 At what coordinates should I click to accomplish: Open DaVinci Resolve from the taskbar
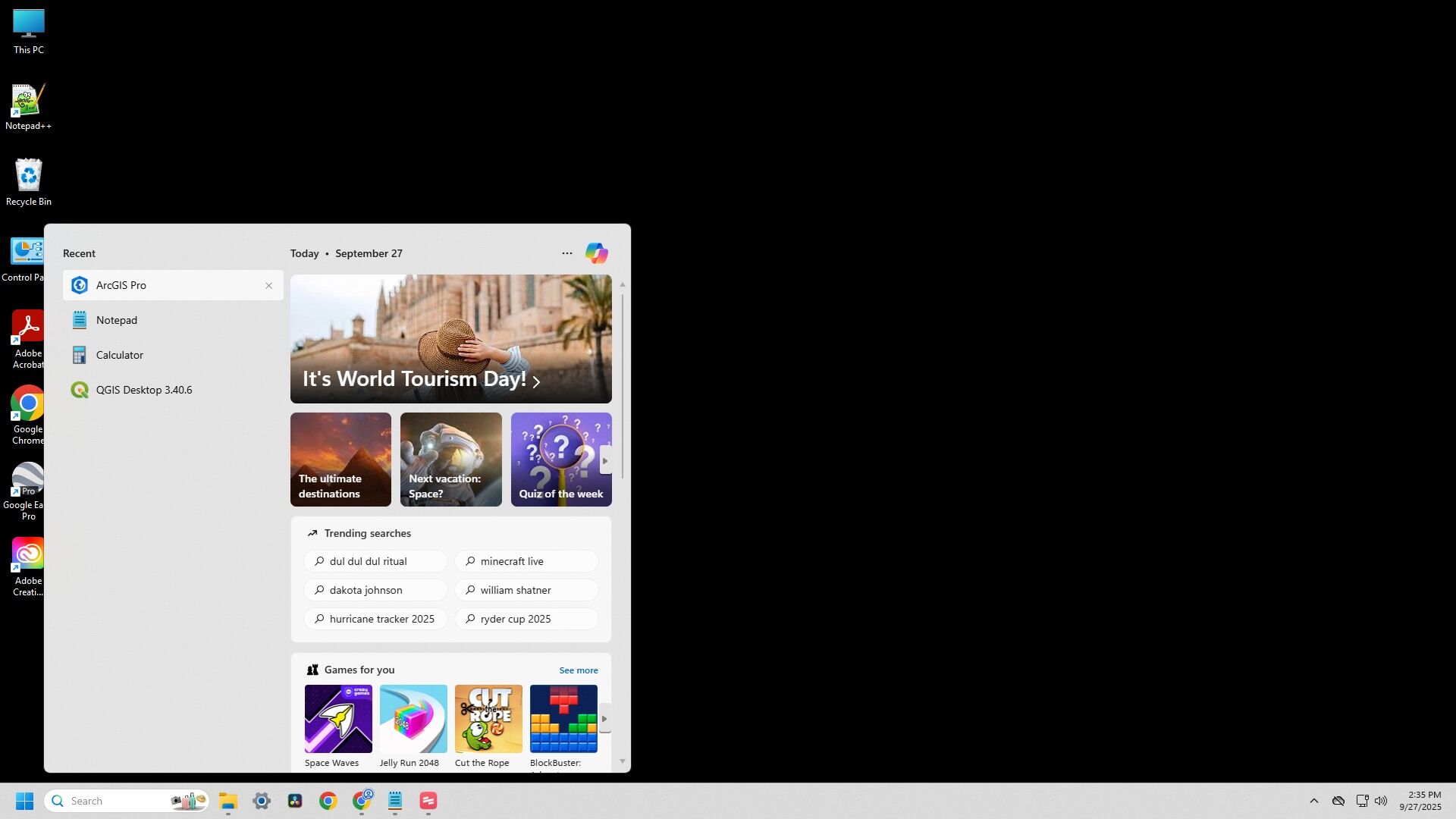[295, 801]
